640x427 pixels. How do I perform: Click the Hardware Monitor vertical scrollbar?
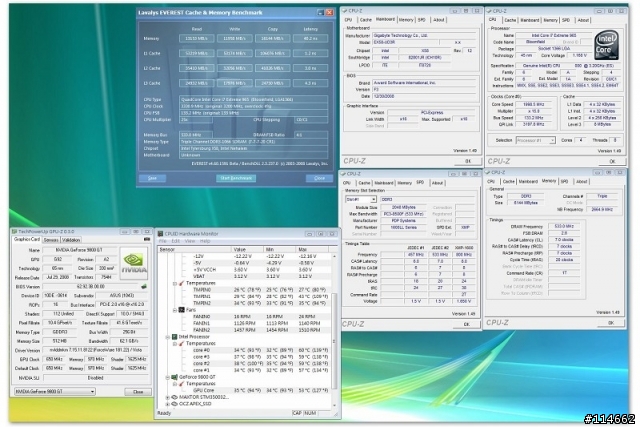point(335,330)
